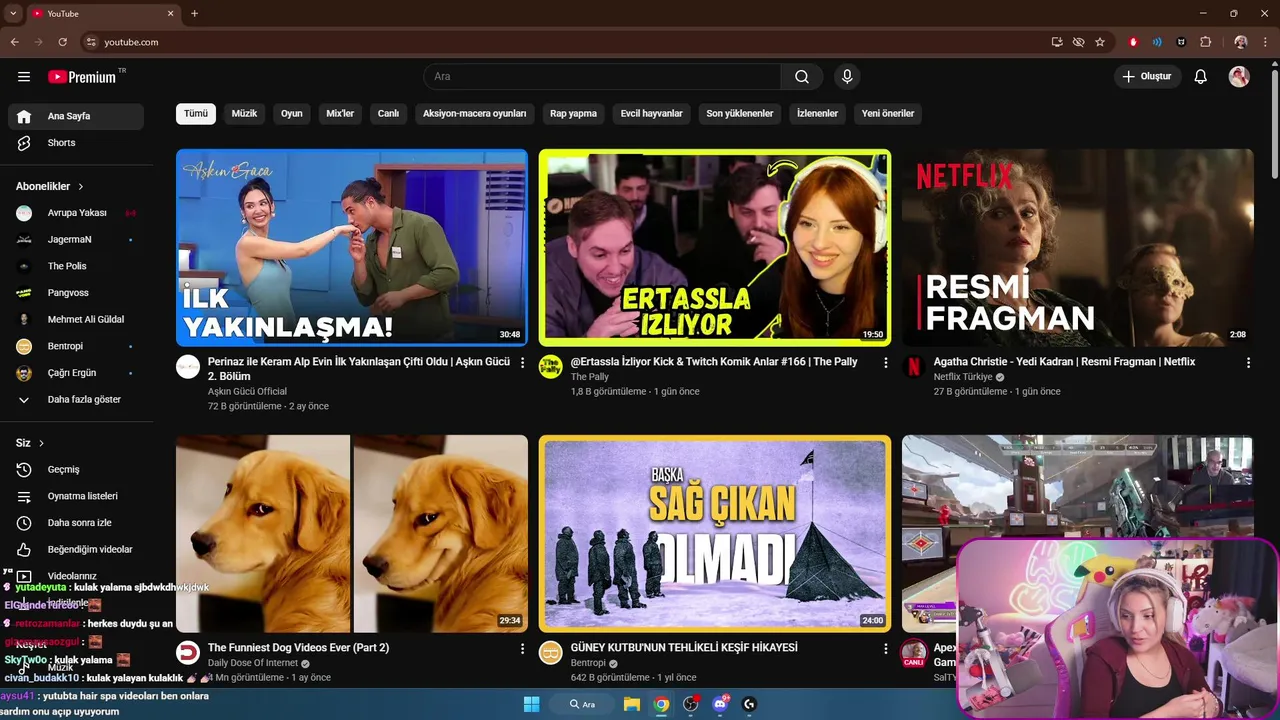Select the Aksiyon-macera oyunları chip

[x=474, y=114]
